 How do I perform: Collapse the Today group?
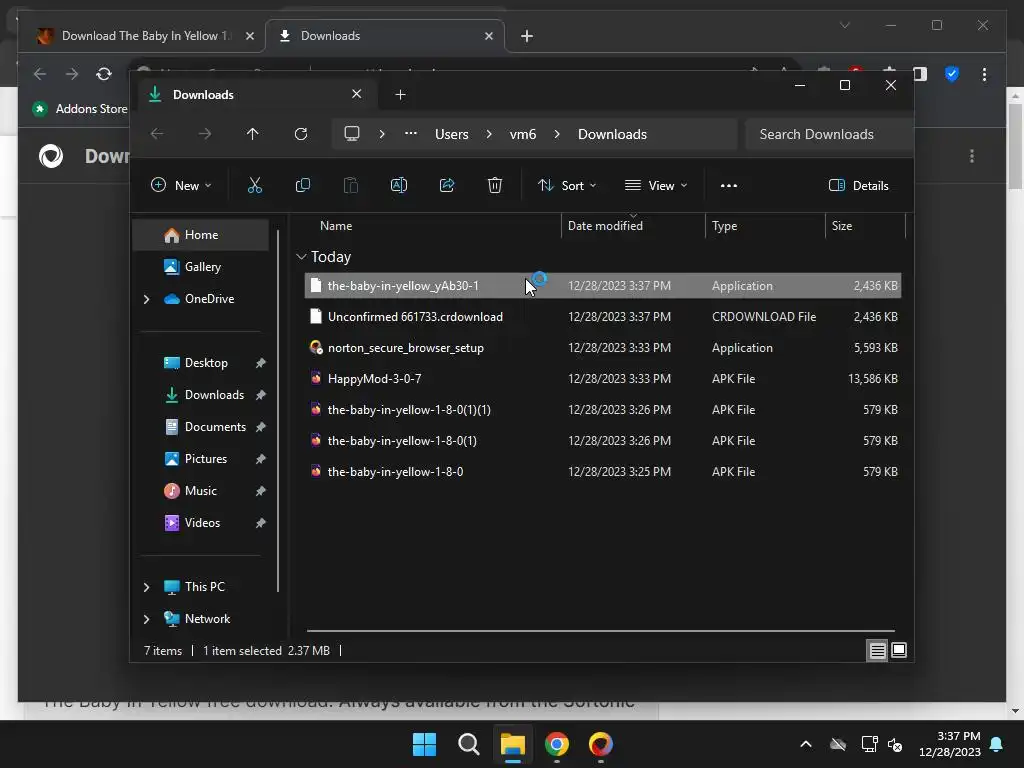tap(301, 257)
